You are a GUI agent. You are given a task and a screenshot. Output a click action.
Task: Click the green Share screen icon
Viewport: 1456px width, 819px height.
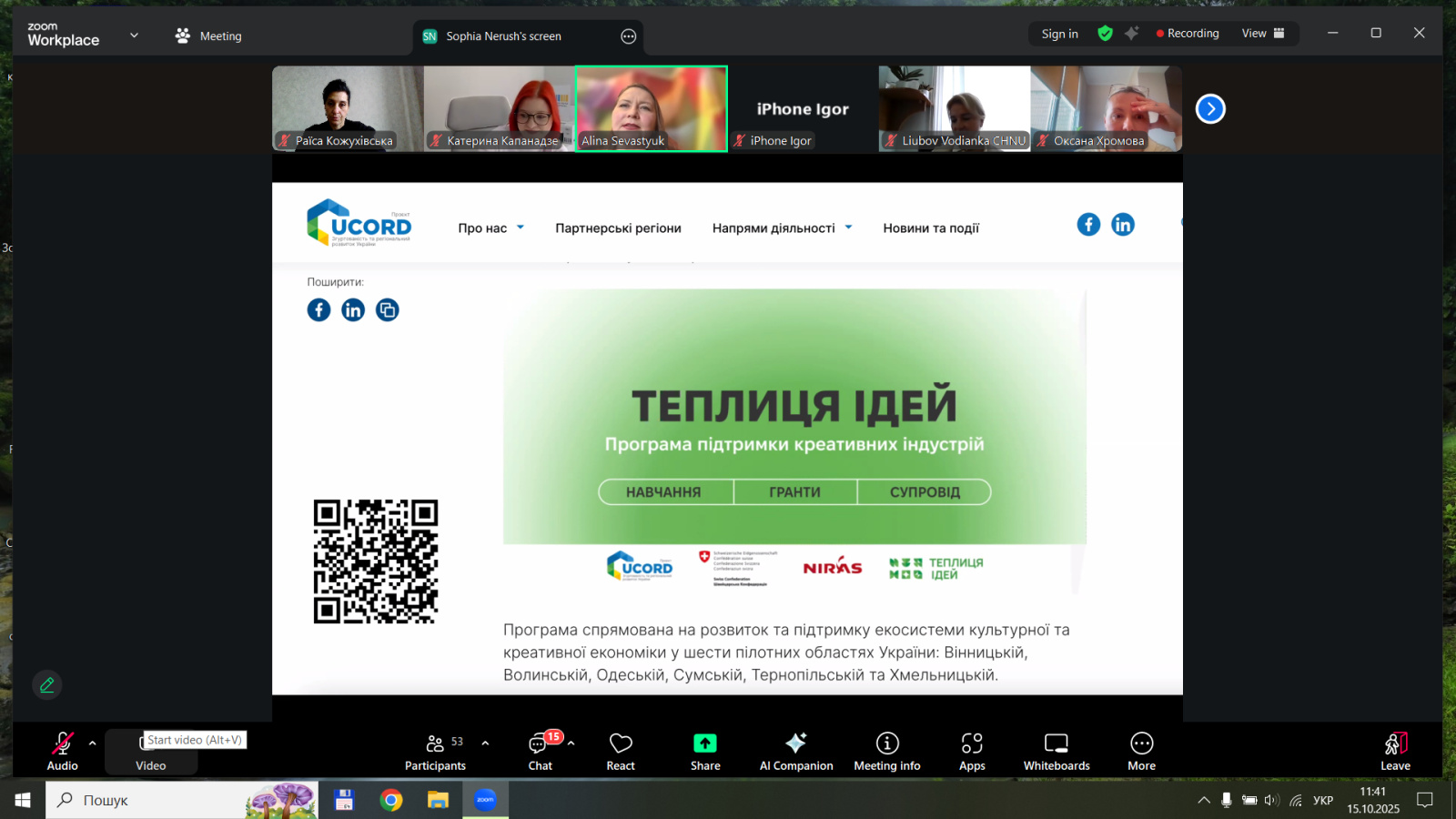(705, 743)
